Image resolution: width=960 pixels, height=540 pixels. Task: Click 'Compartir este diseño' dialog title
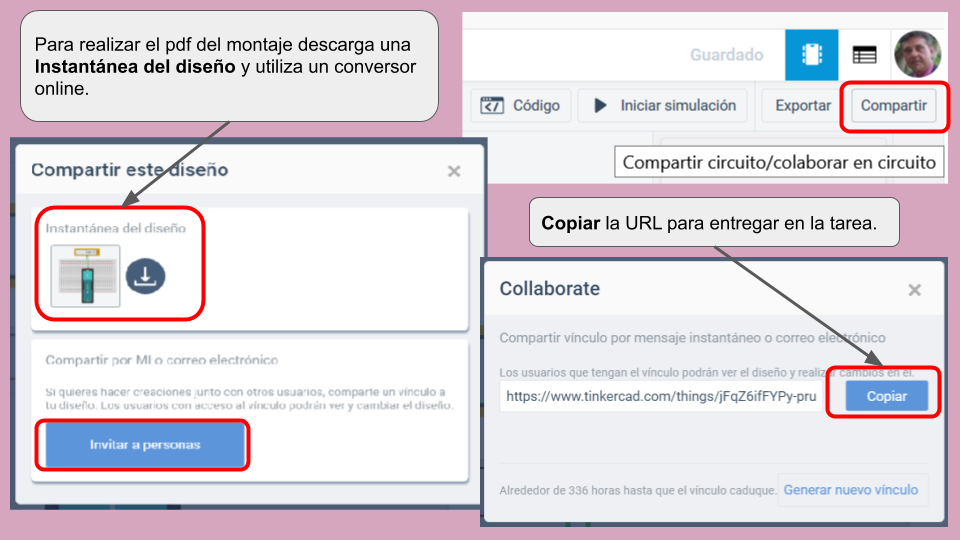coord(130,170)
